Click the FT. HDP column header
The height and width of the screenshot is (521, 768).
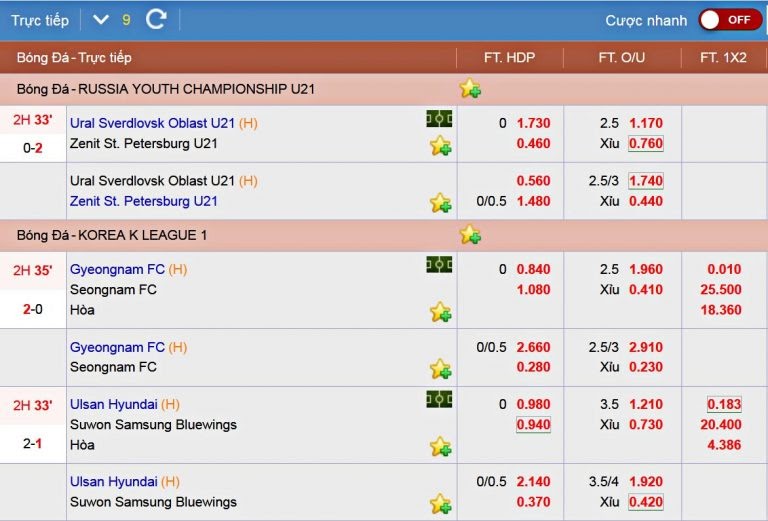coord(509,57)
